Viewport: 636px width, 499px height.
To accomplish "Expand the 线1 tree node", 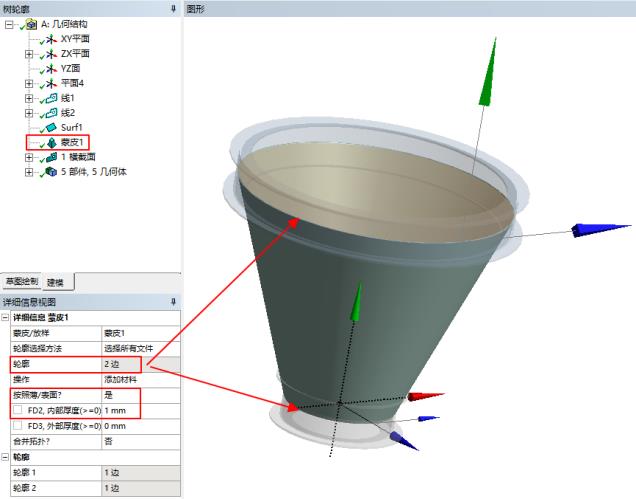I will (28, 98).
